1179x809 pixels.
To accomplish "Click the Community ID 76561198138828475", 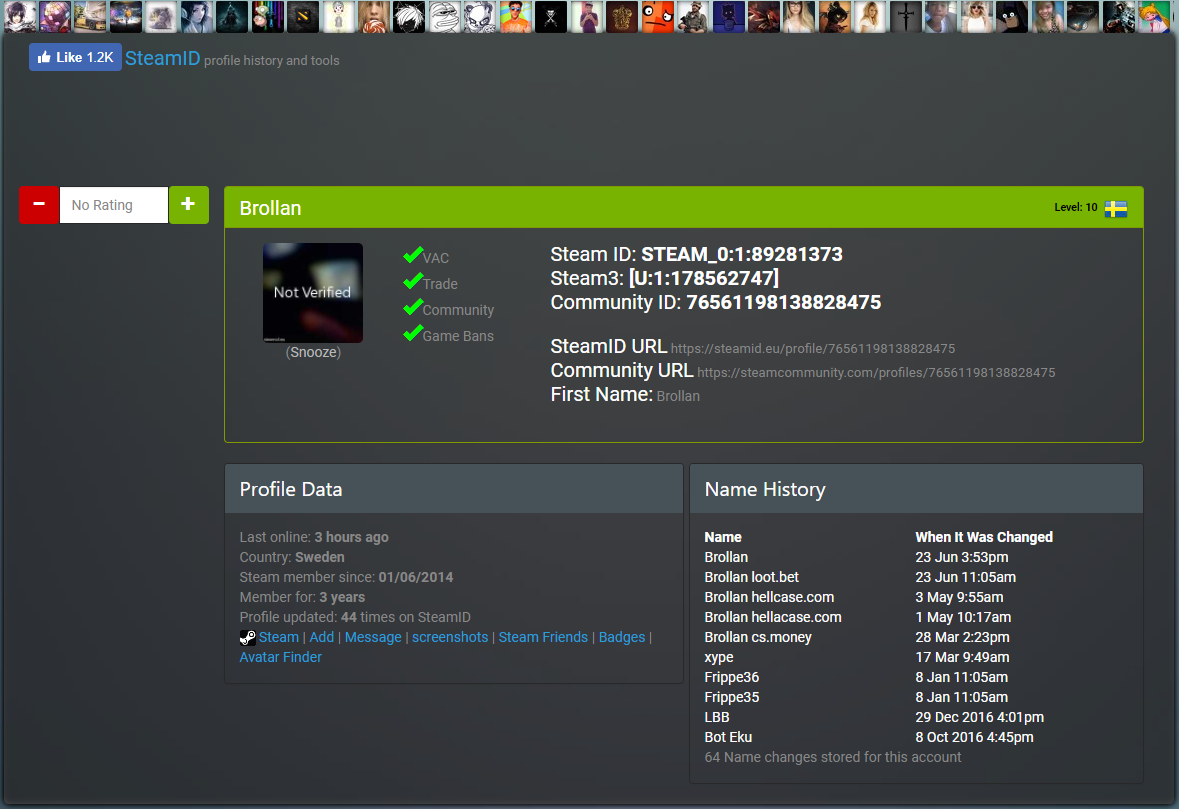I will click(x=783, y=302).
